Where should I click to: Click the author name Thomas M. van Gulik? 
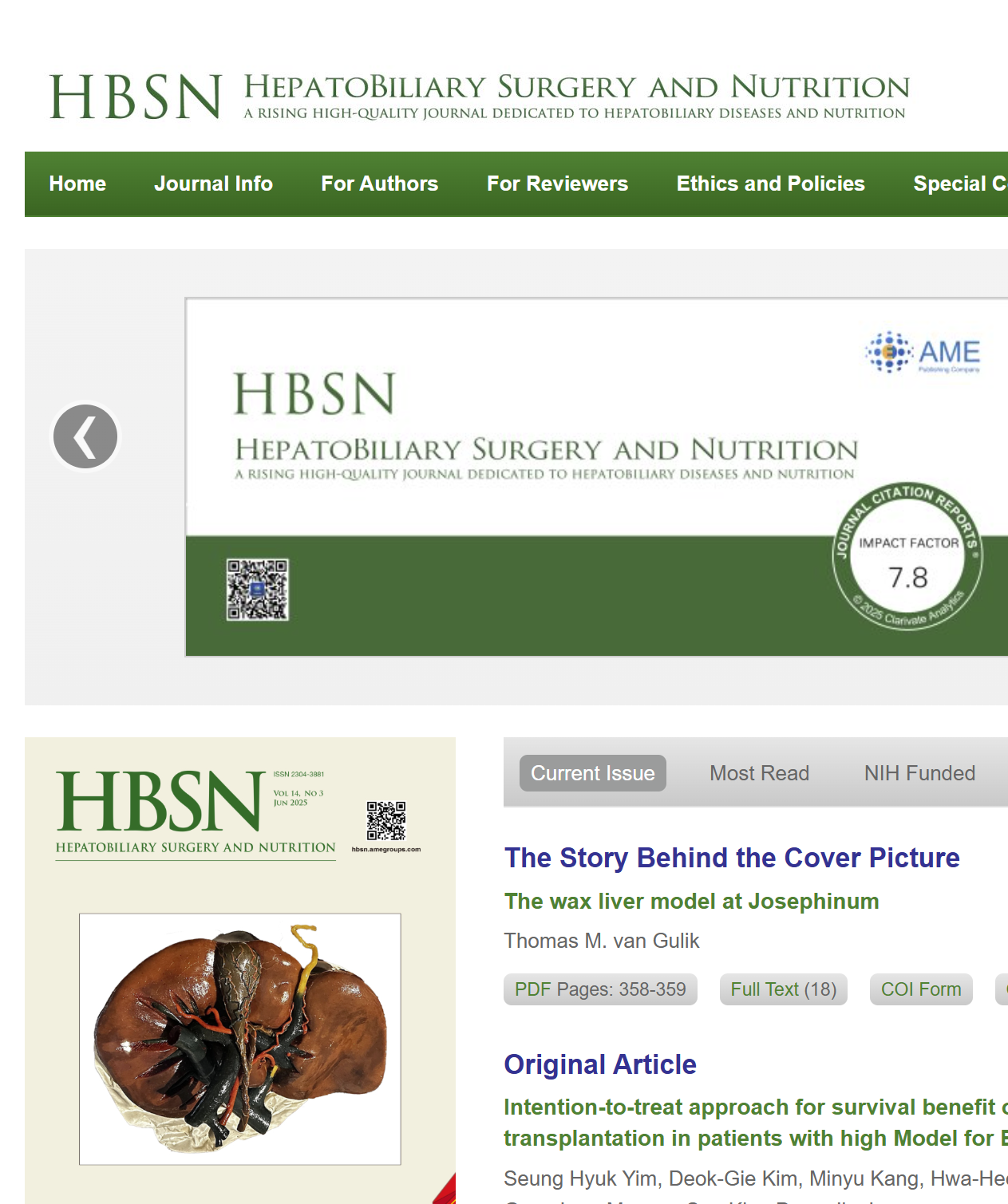tap(602, 941)
